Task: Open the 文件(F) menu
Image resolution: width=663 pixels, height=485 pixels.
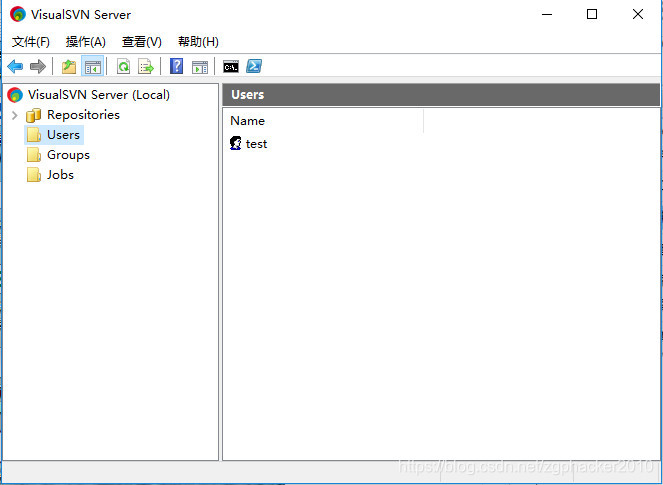Action: (31, 41)
